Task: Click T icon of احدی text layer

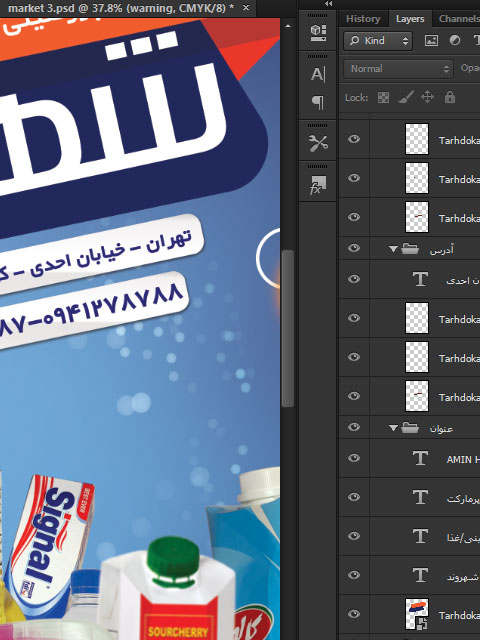Action: (420, 279)
